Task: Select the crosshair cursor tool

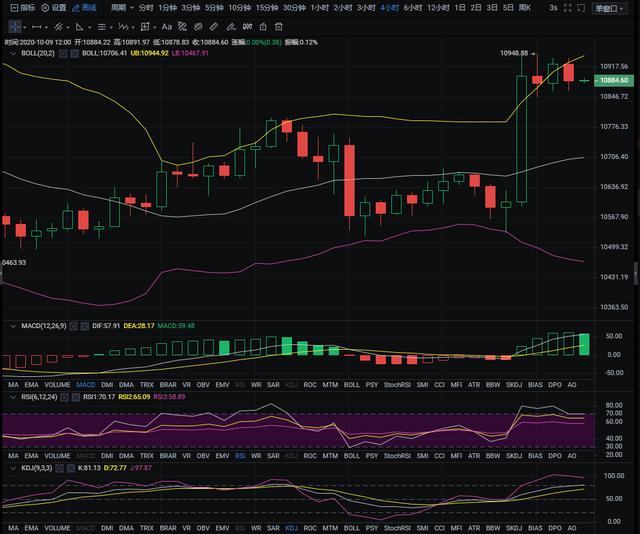Action: [15, 27]
